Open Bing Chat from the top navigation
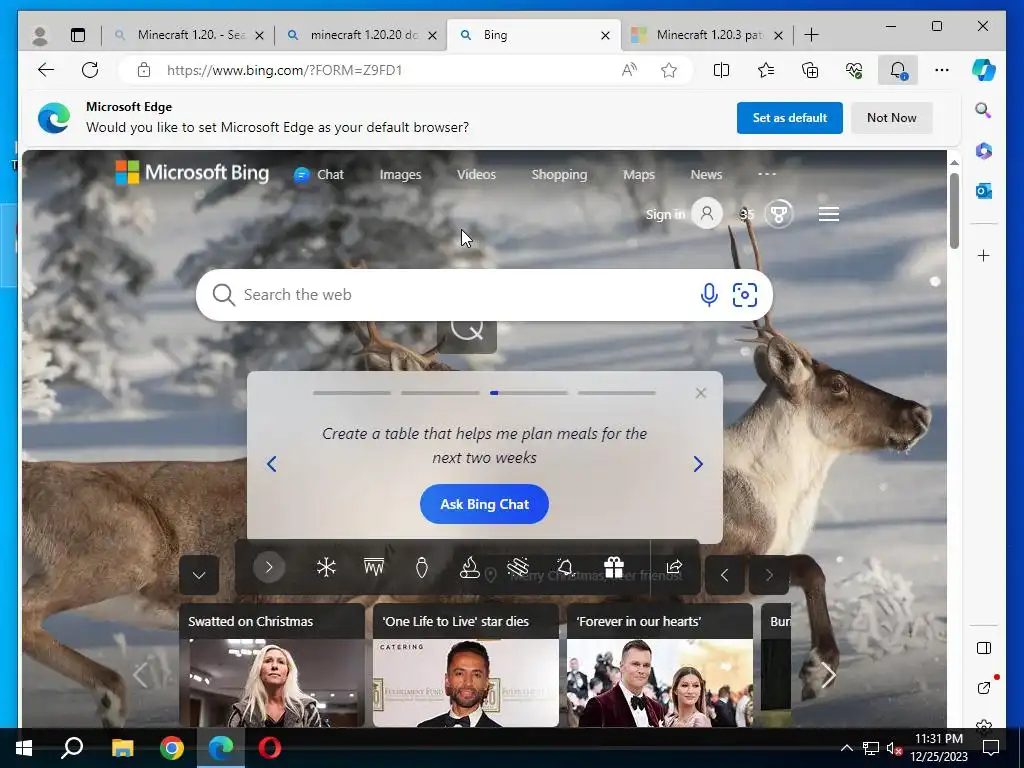The width and height of the screenshot is (1024, 768). point(319,174)
